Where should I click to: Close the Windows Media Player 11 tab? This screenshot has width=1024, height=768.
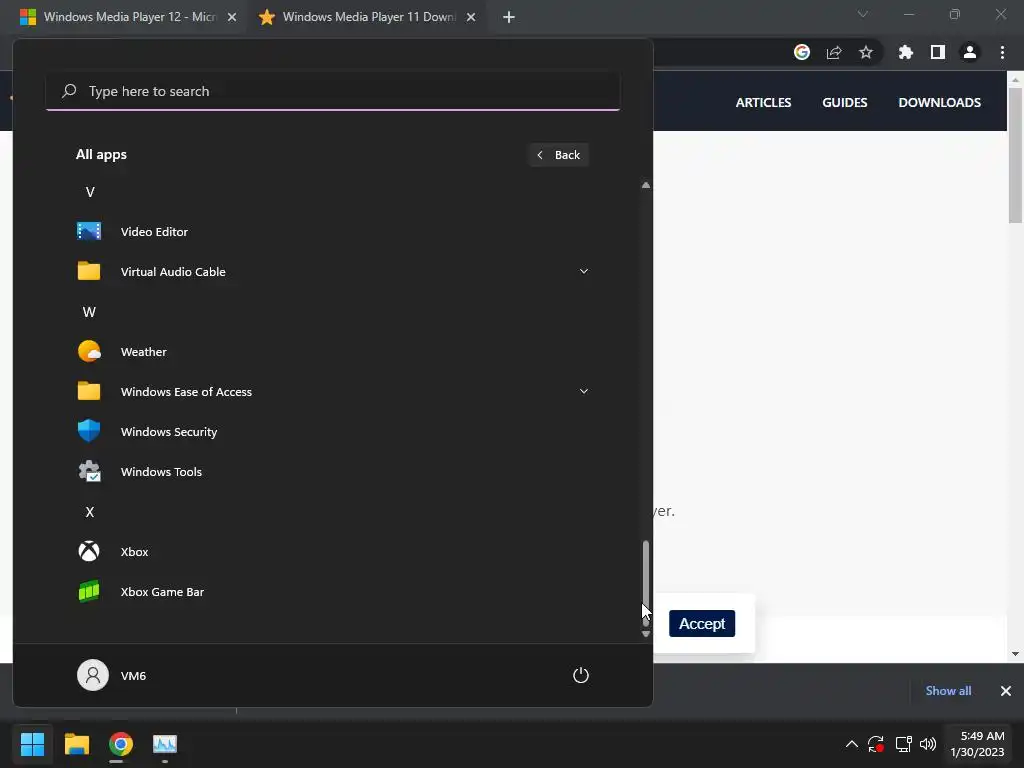pos(471,17)
